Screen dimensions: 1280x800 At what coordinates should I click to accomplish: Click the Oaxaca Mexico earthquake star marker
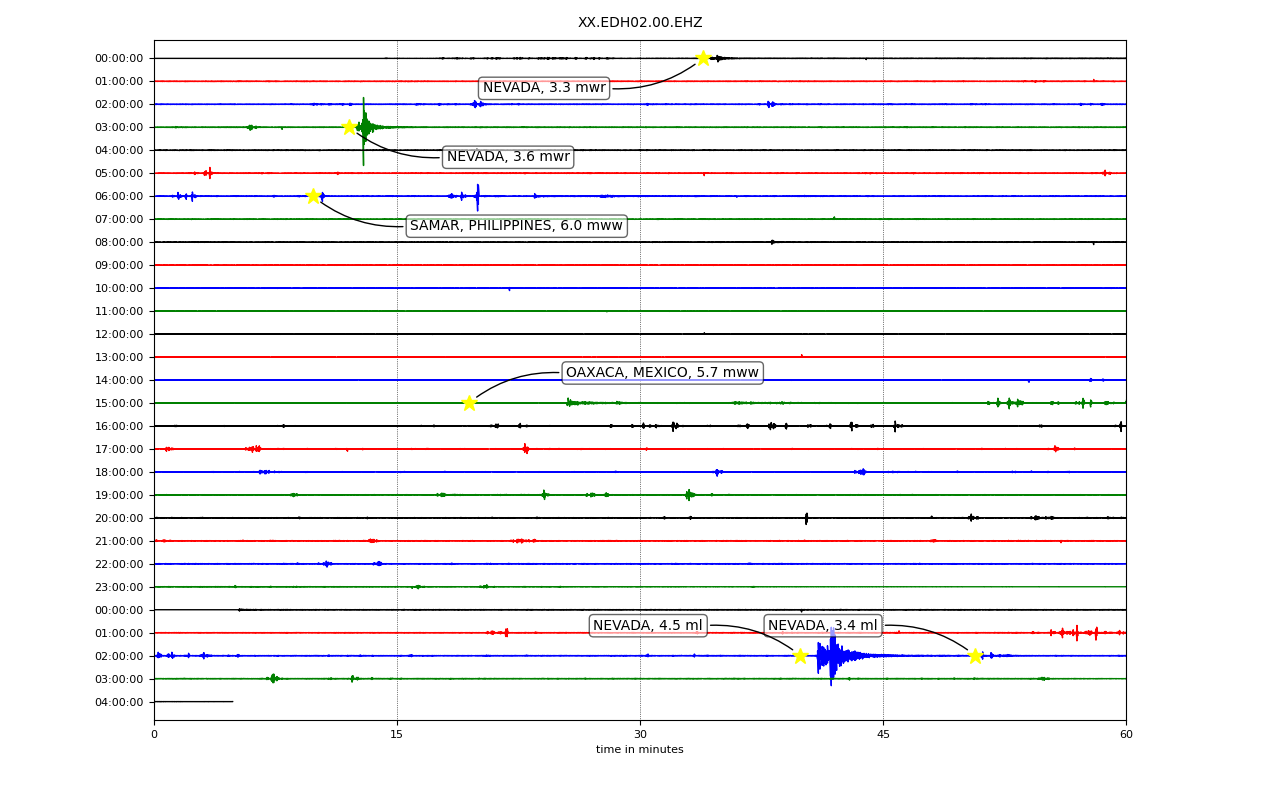[x=469, y=403]
